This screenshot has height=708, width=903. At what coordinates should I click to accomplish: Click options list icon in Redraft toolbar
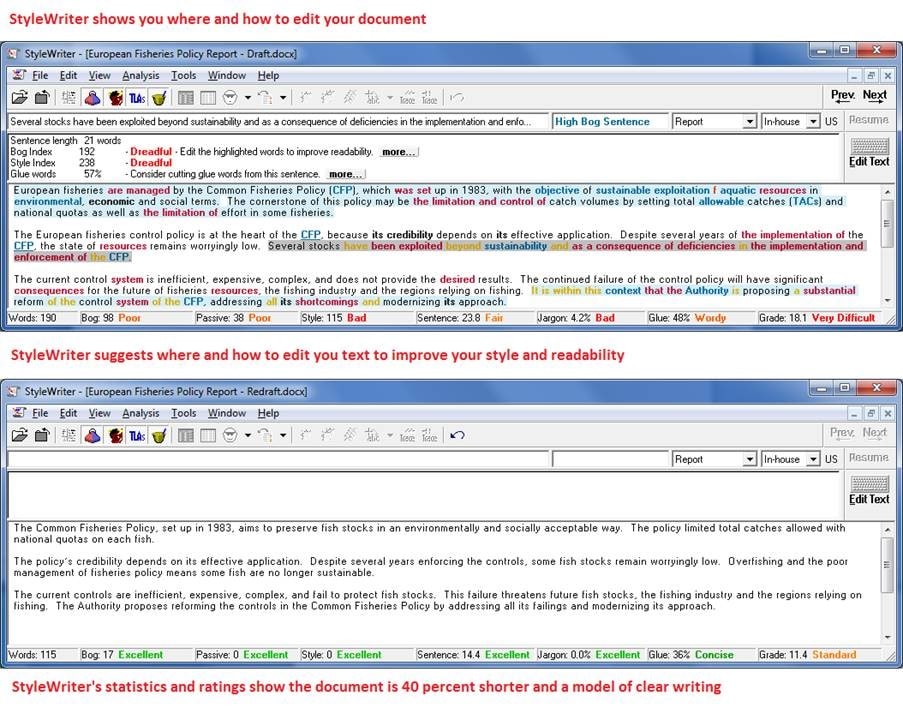click(69, 436)
